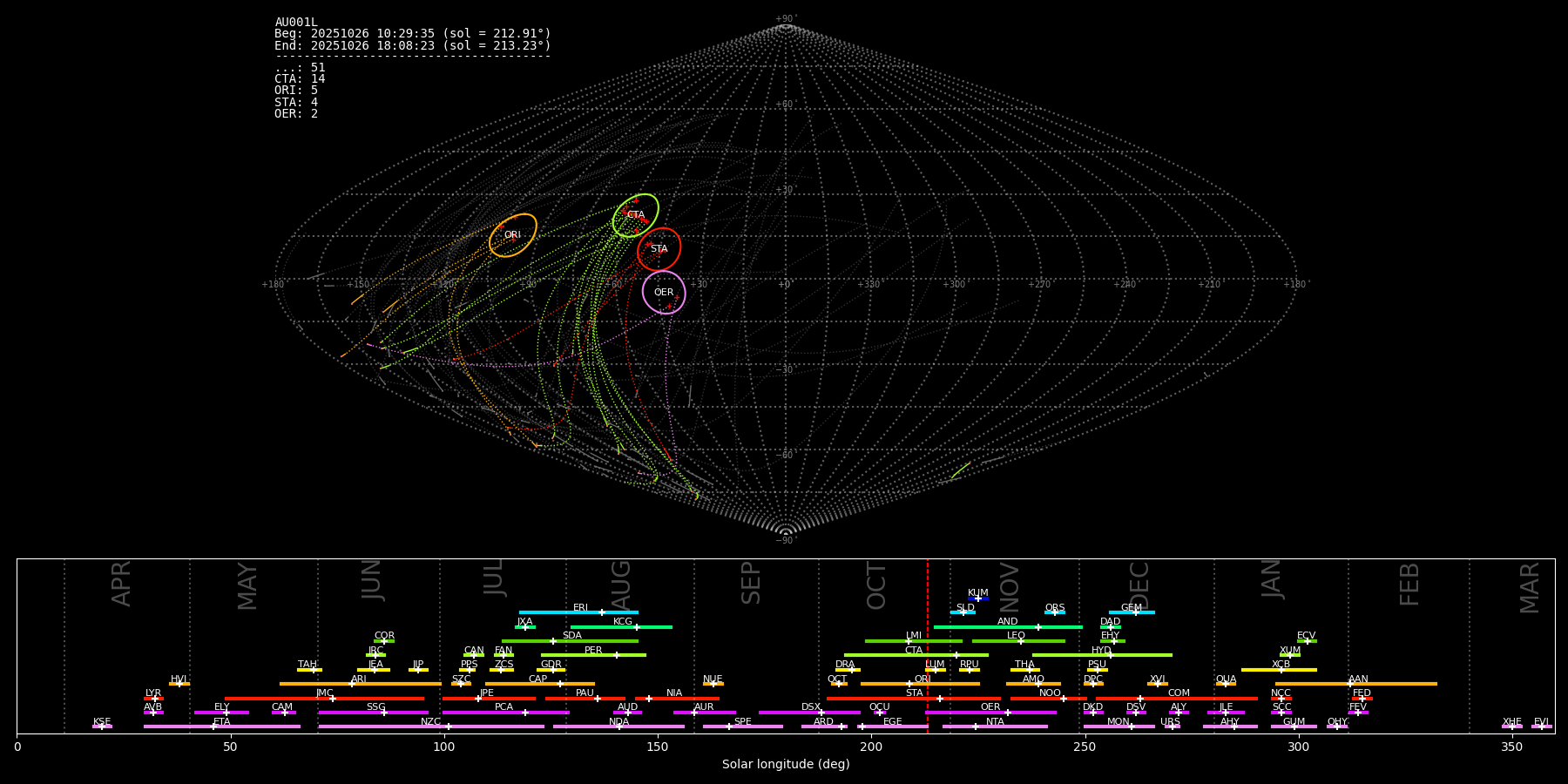The image size is (1568, 784).
Task: Click the orange ORI radiant circle on sky map
Action: click(x=513, y=235)
